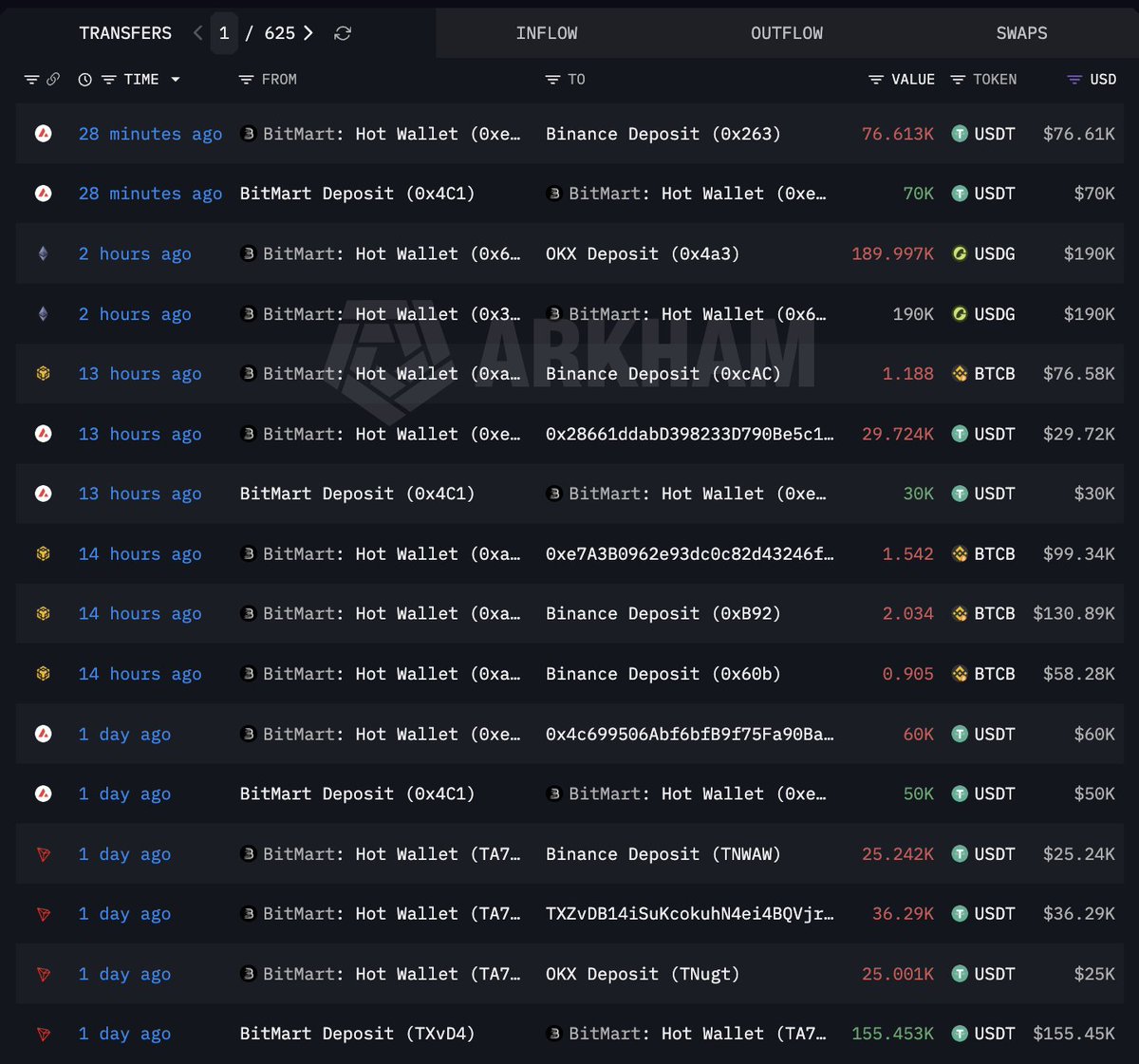The width and height of the screenshot is (1139, 1064).
Task: Click the BTCB token icon in 1.188 row
Action: (960, 374)
